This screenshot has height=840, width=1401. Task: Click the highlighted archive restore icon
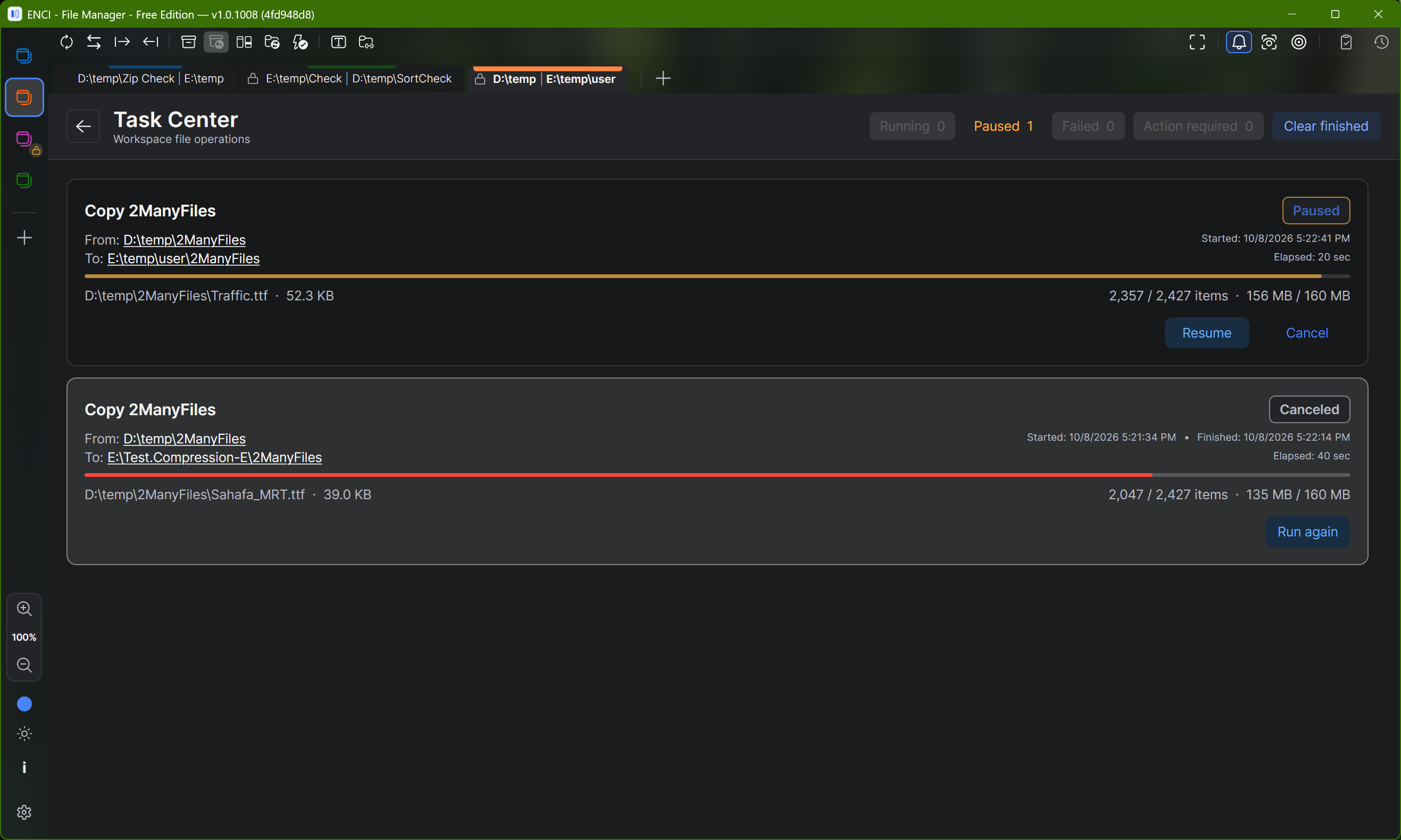[216, 42]
